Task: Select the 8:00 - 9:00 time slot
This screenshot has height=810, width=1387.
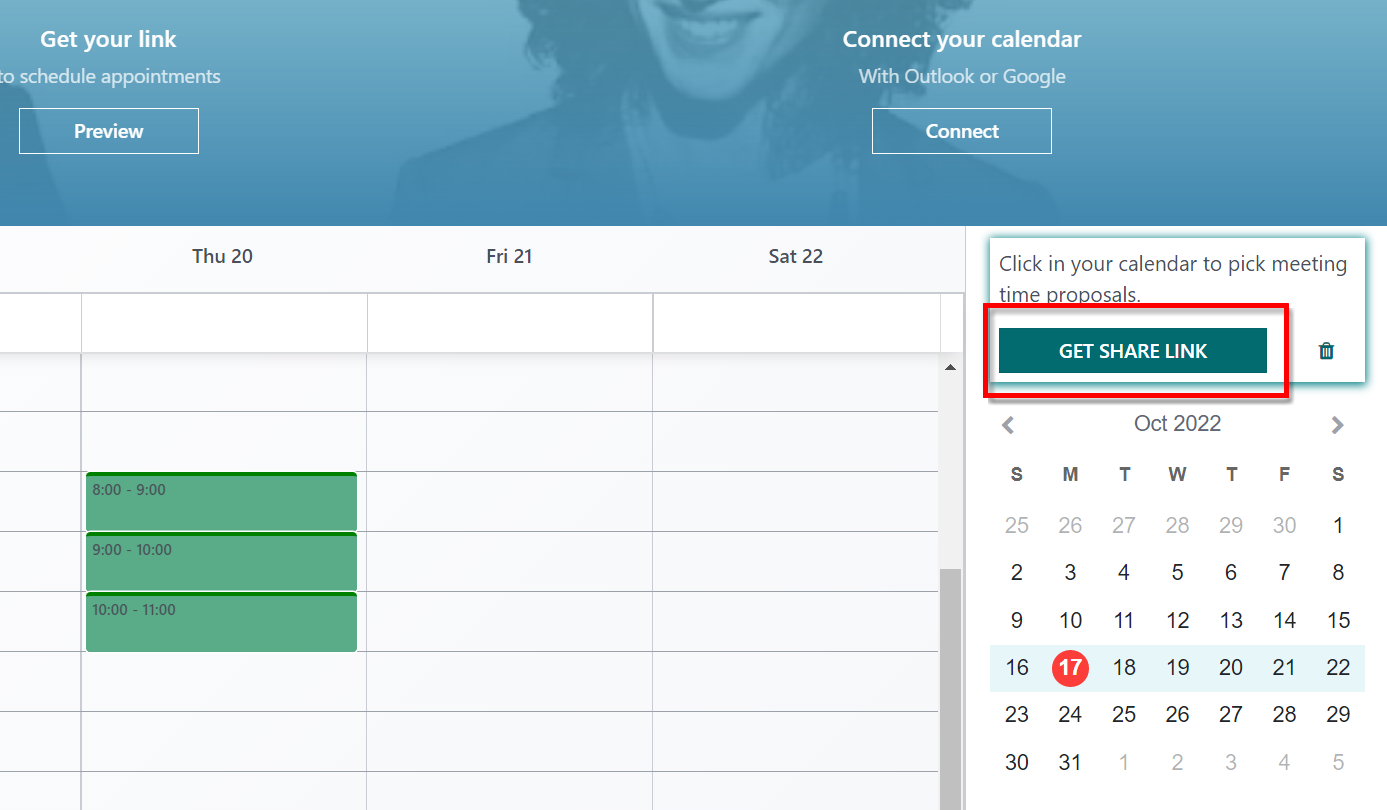Action: [221, 502]
